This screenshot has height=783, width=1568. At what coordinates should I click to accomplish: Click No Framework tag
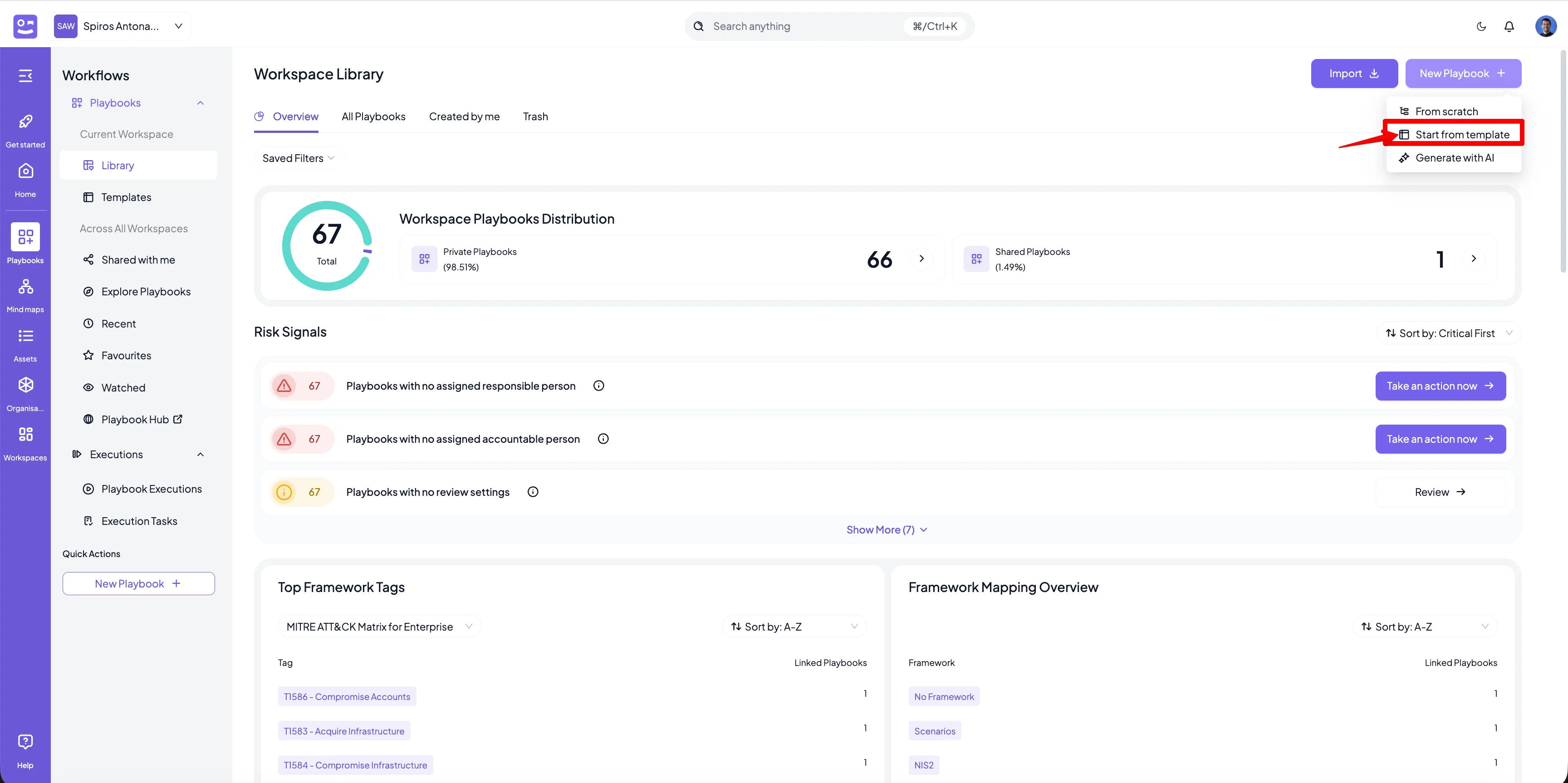(x=944, y=697)
